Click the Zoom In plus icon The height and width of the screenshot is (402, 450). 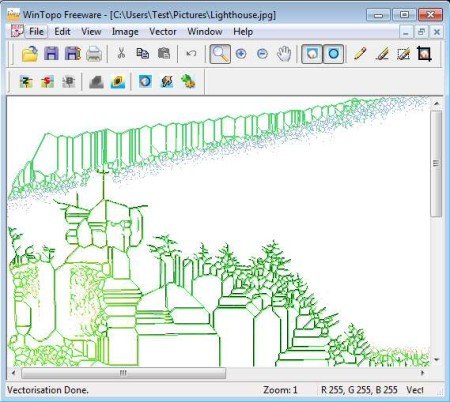(241, 54)
